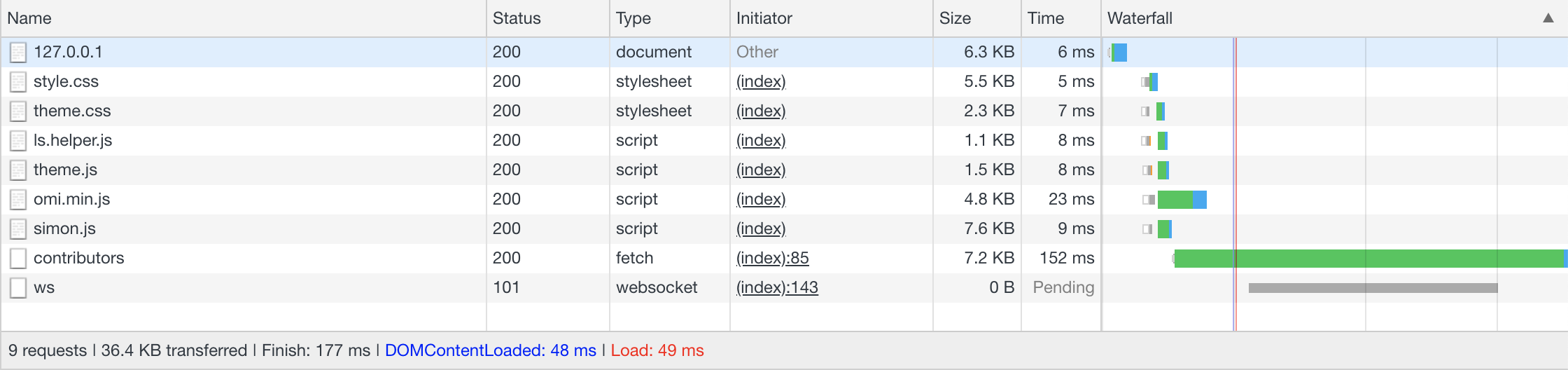Click the ls.helper.js file icon

click(x=18, y=141)
